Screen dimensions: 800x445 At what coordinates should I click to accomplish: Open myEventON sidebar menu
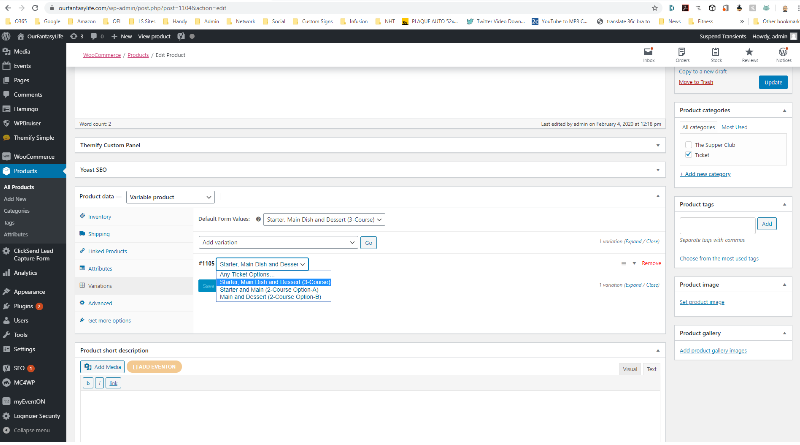(x=32, y=400)
